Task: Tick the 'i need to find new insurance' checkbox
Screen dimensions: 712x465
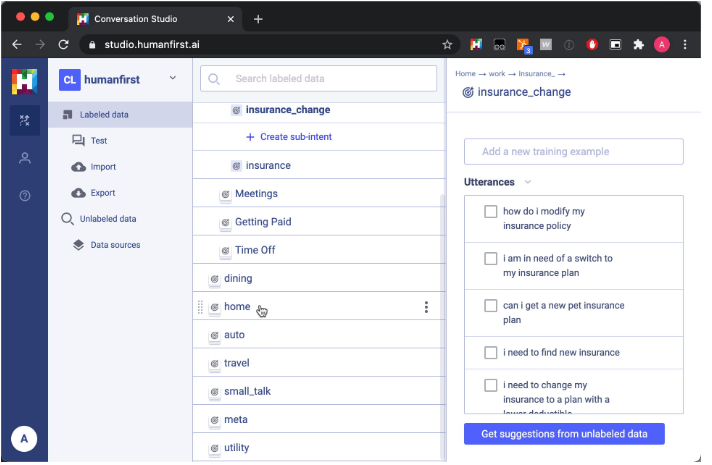Action: [491, 352]
